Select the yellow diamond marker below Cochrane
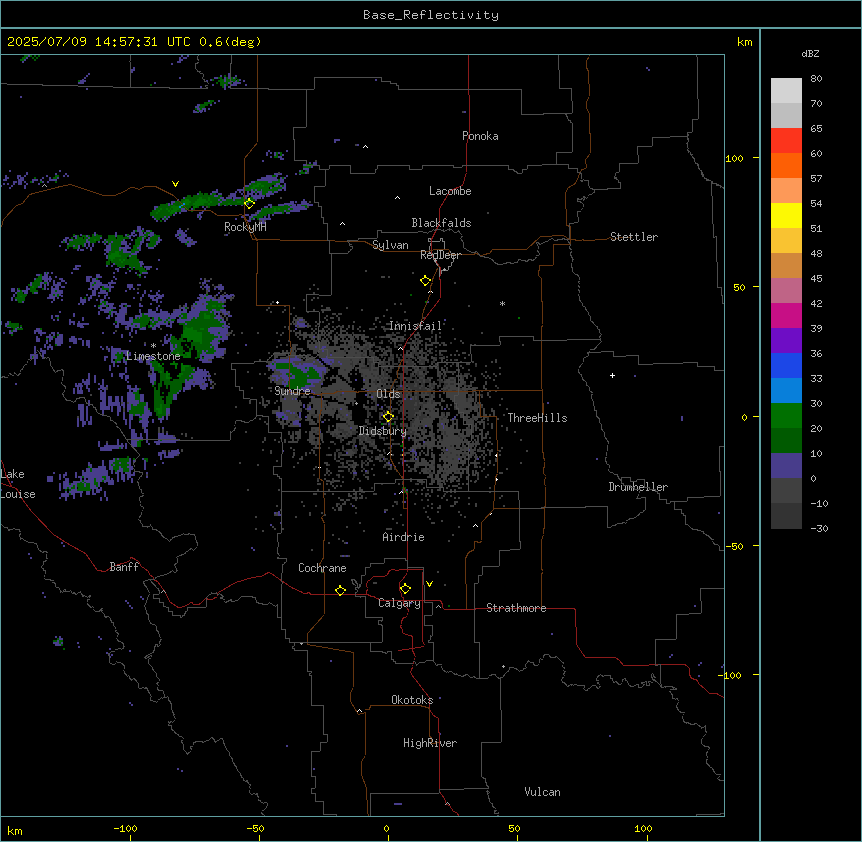The image size is (862, 842). pyautogui.click(x=340, y=590)
